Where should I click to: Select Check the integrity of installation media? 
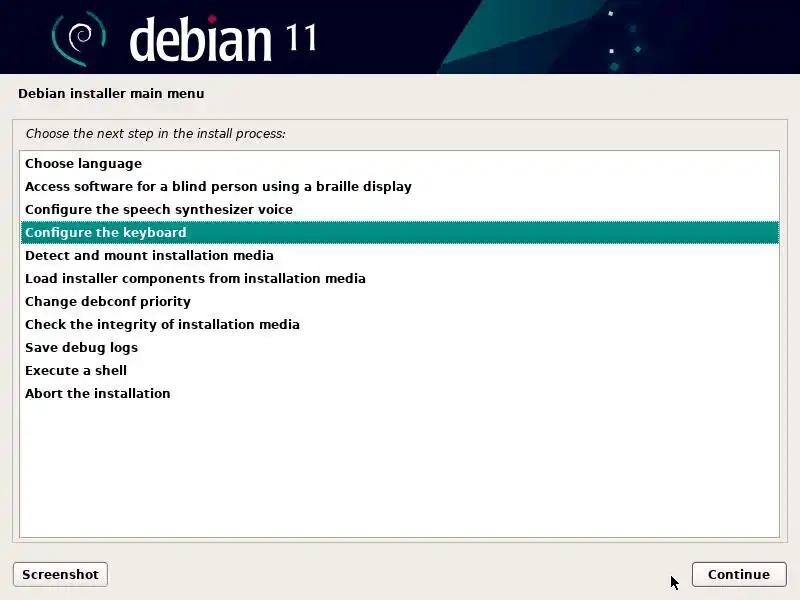coord(399,324)
